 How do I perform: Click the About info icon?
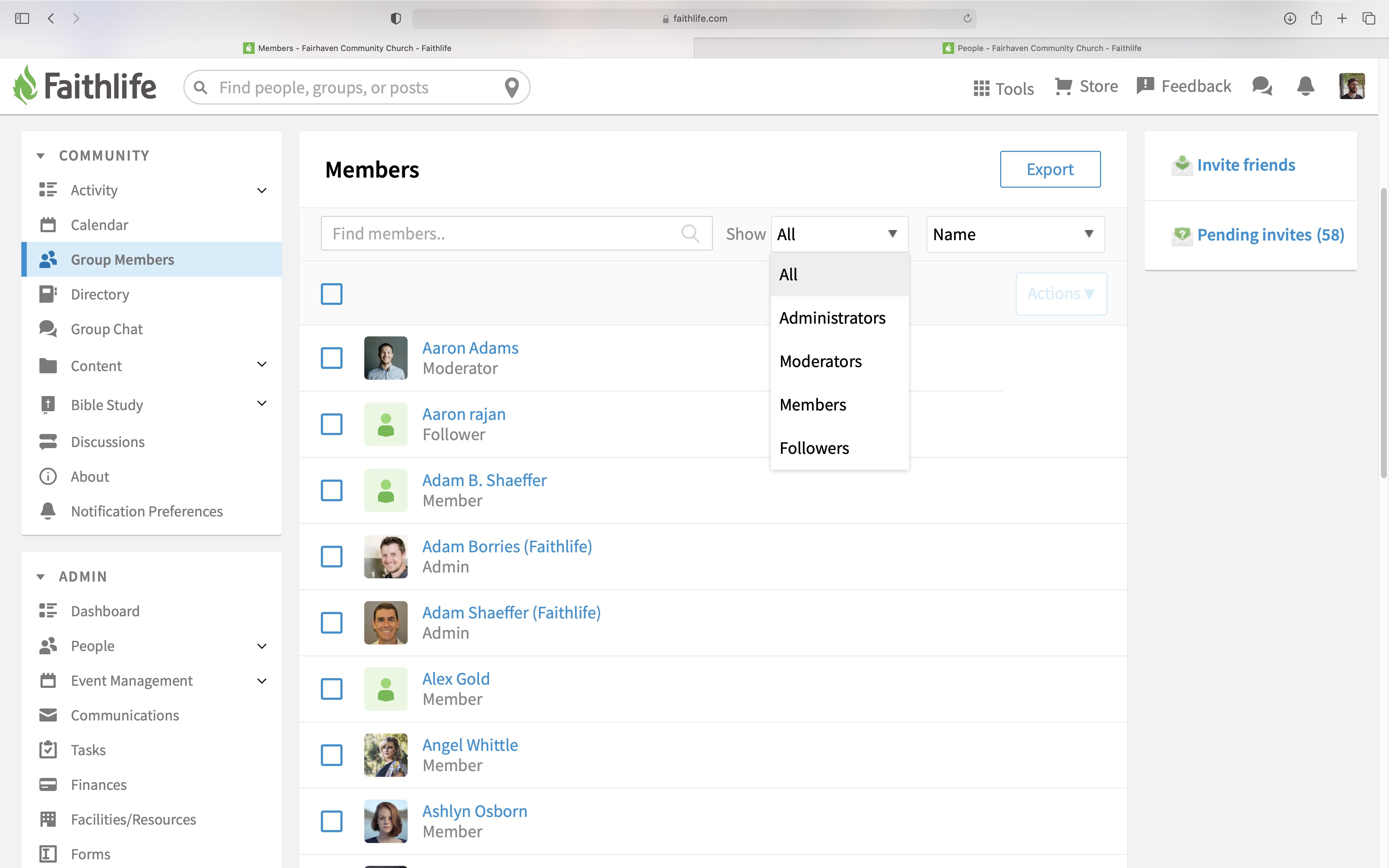(48, 476)
